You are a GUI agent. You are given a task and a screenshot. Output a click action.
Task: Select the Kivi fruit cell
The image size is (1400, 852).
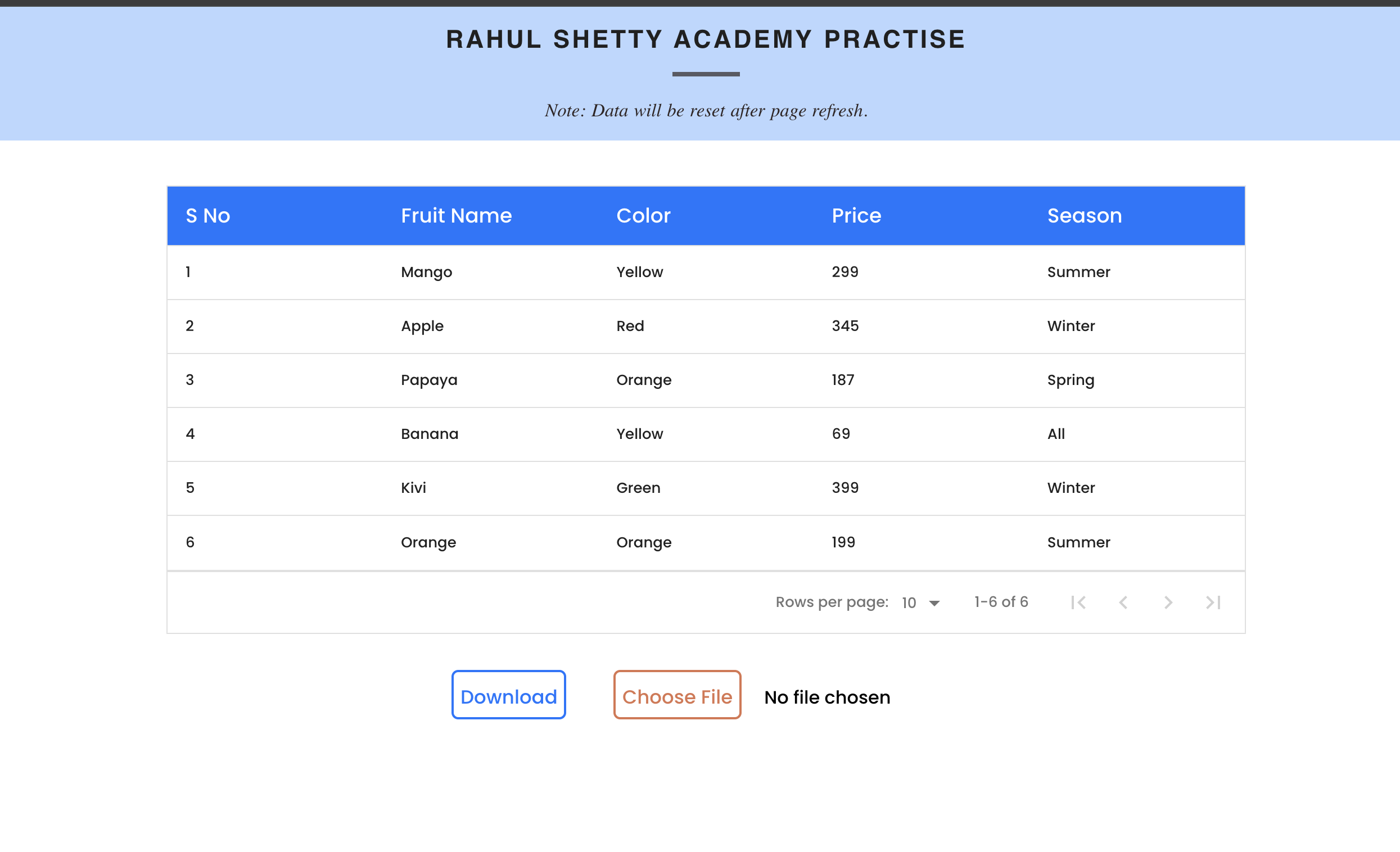413,488
